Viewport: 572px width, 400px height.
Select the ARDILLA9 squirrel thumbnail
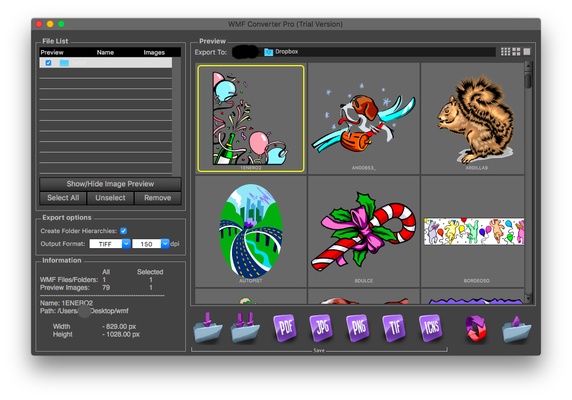[473, 118]
